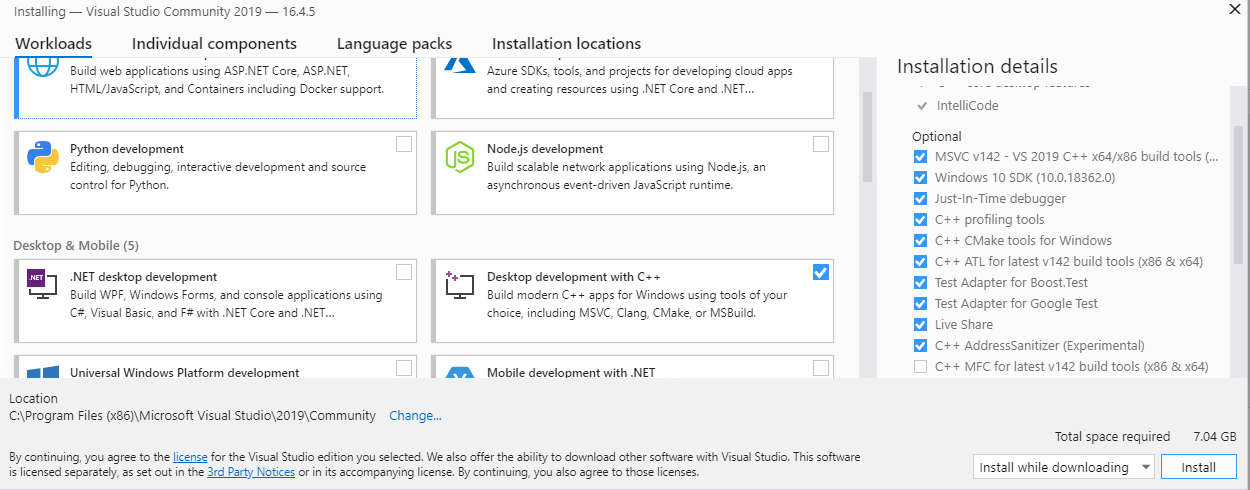Uncheck MSVC v142 build tools option

click(x=920, y=157)
